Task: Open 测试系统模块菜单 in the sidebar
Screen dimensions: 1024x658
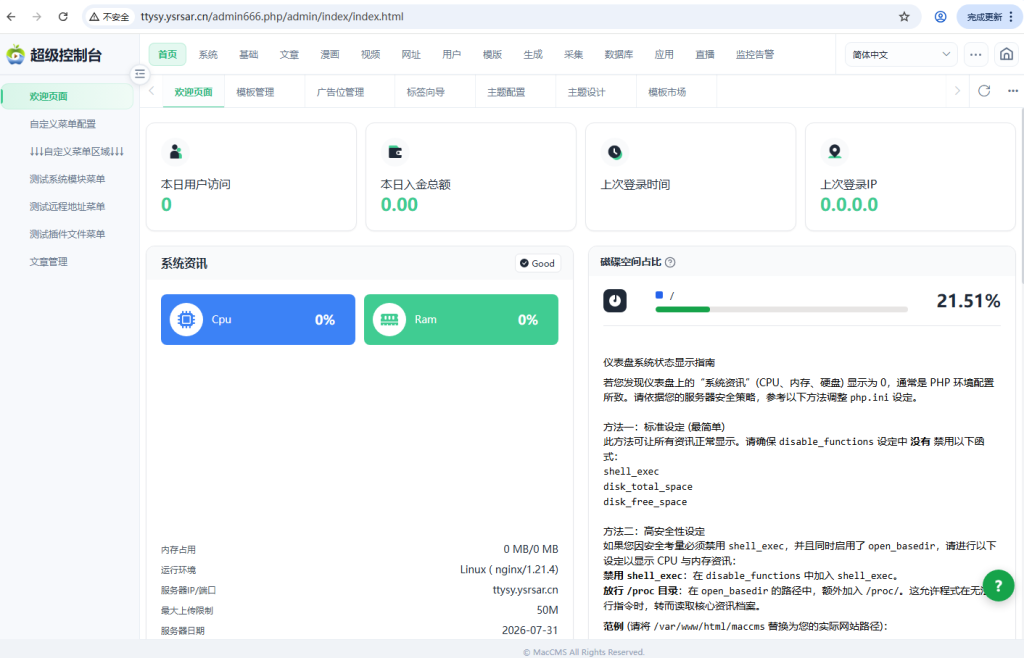Action: pyautogui.click(x=67, y=179)
